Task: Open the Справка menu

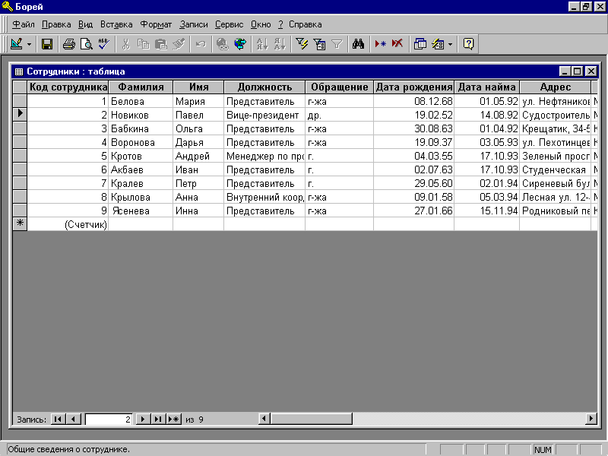Action: click(305, 24)
